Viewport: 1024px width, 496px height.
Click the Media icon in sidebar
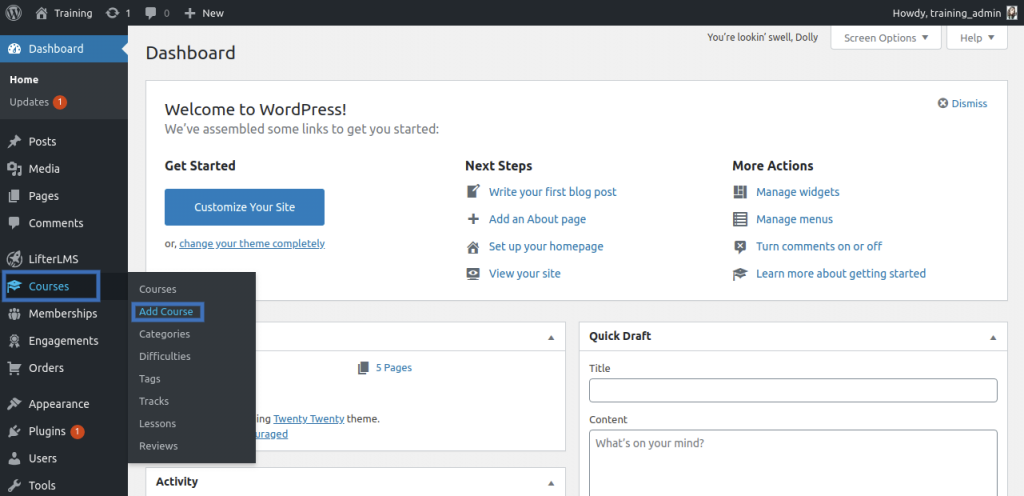(x=14, y=169)
